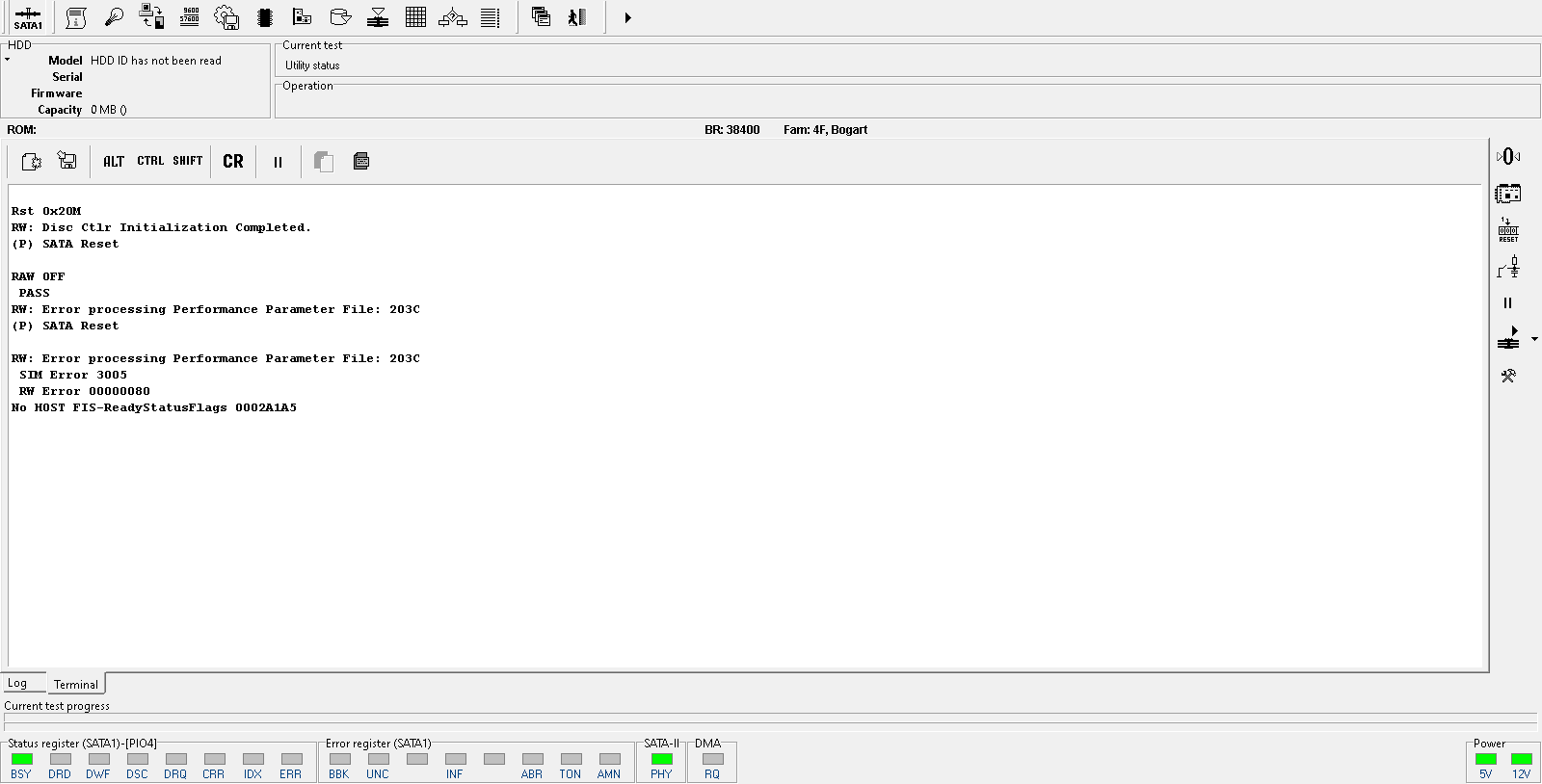Click the lightbulb icon in top toolbar

point(114,17)
